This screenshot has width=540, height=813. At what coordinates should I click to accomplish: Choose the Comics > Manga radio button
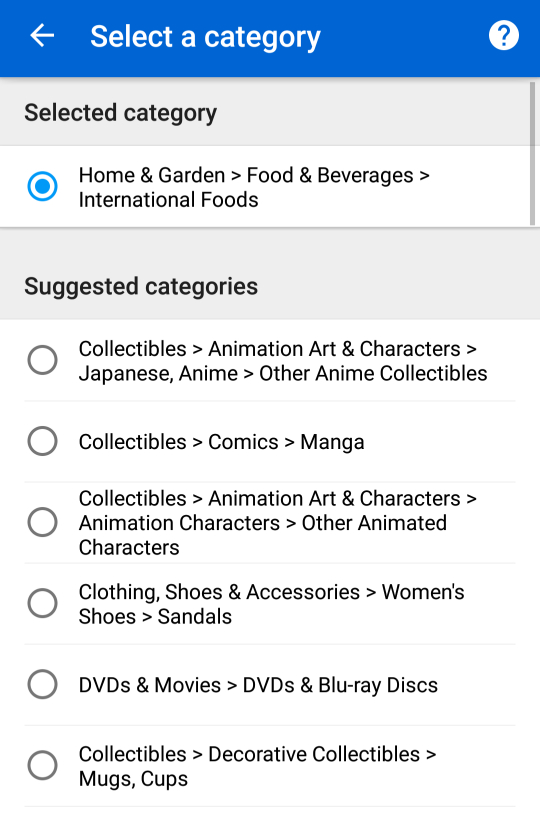tap(43, 441)
